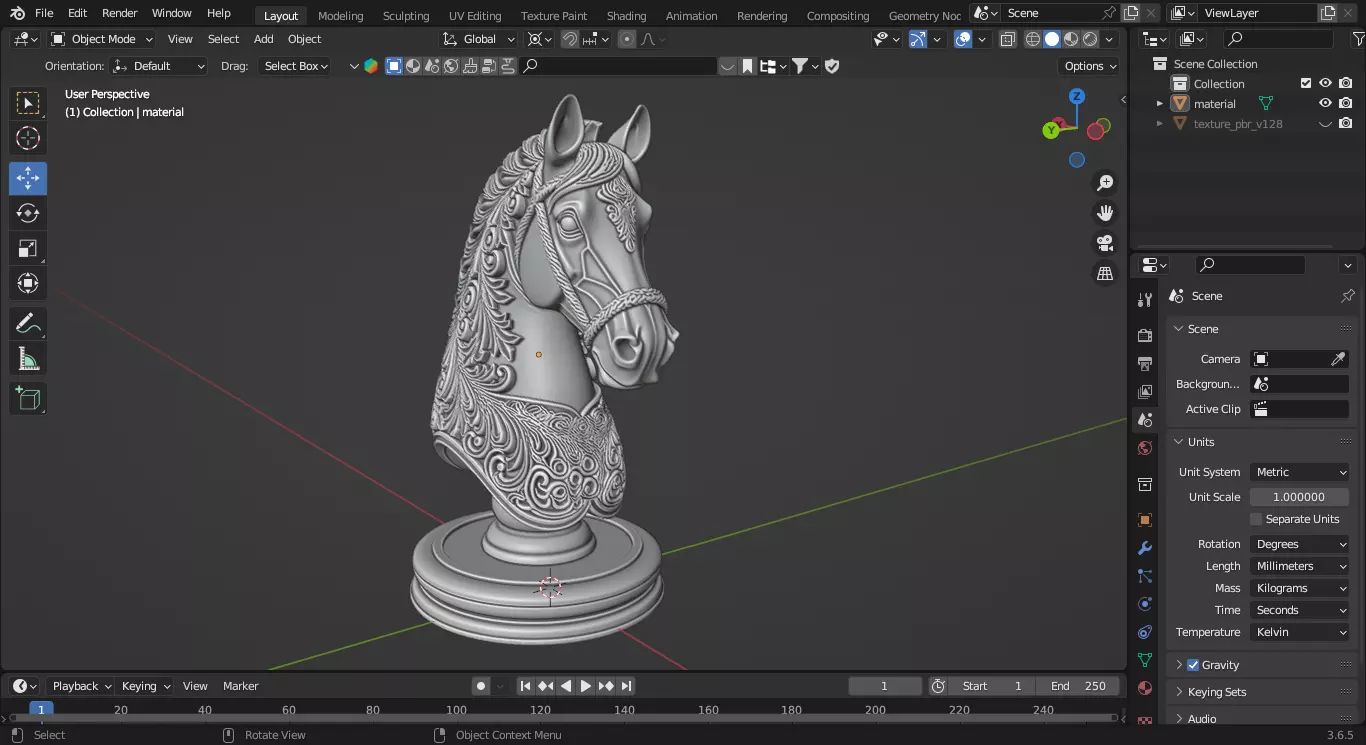The width and height of the screenshot is (1366, 745).
Task: Open the File menu
Action: (44, 13)
